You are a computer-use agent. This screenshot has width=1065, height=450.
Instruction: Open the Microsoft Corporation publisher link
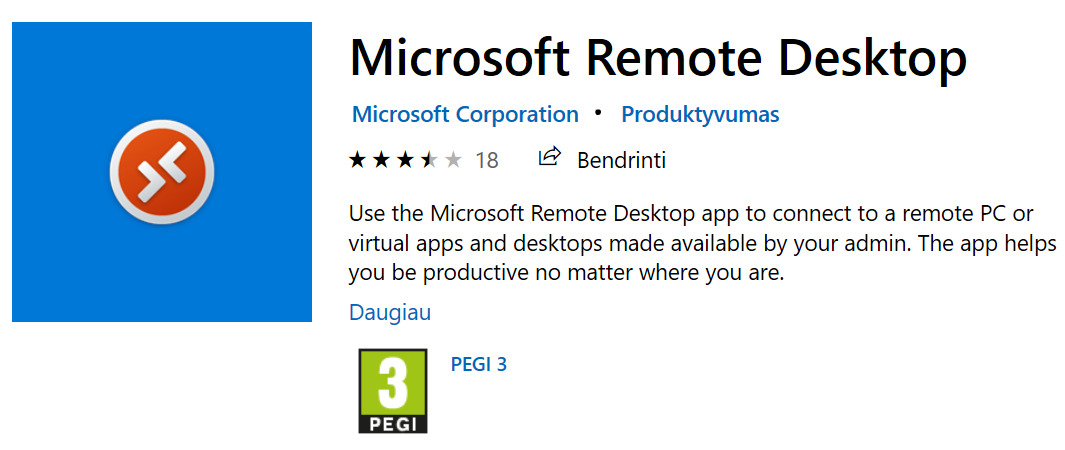tap(465, 114)
